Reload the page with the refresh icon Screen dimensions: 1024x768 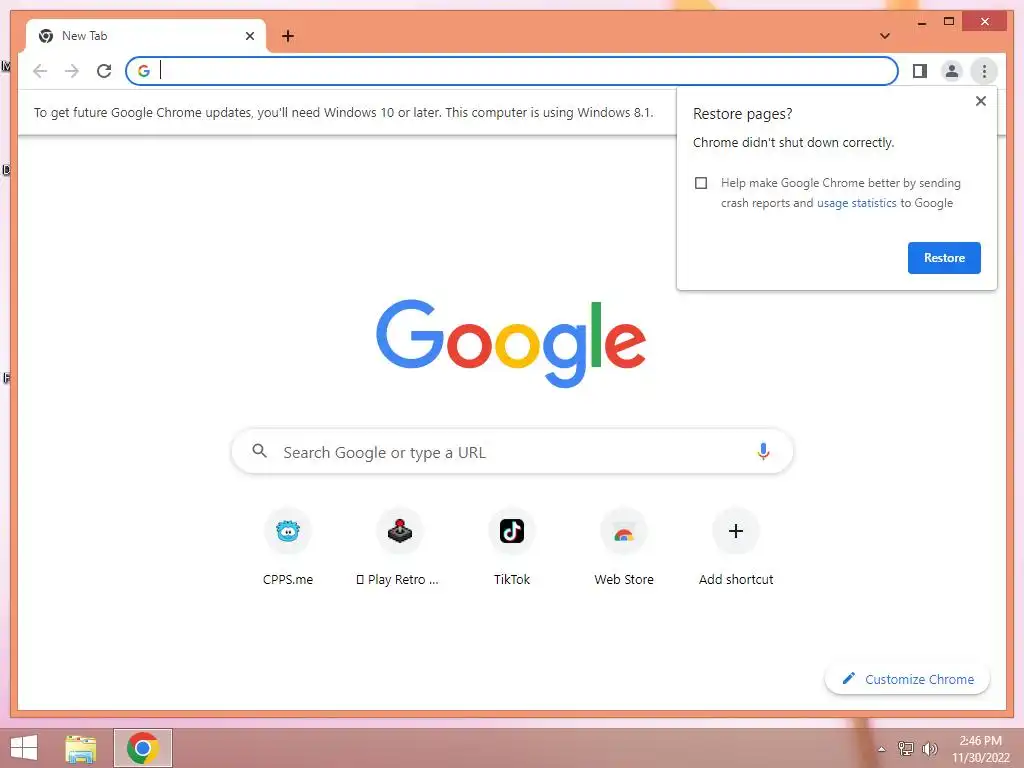(x=104, y=71)
